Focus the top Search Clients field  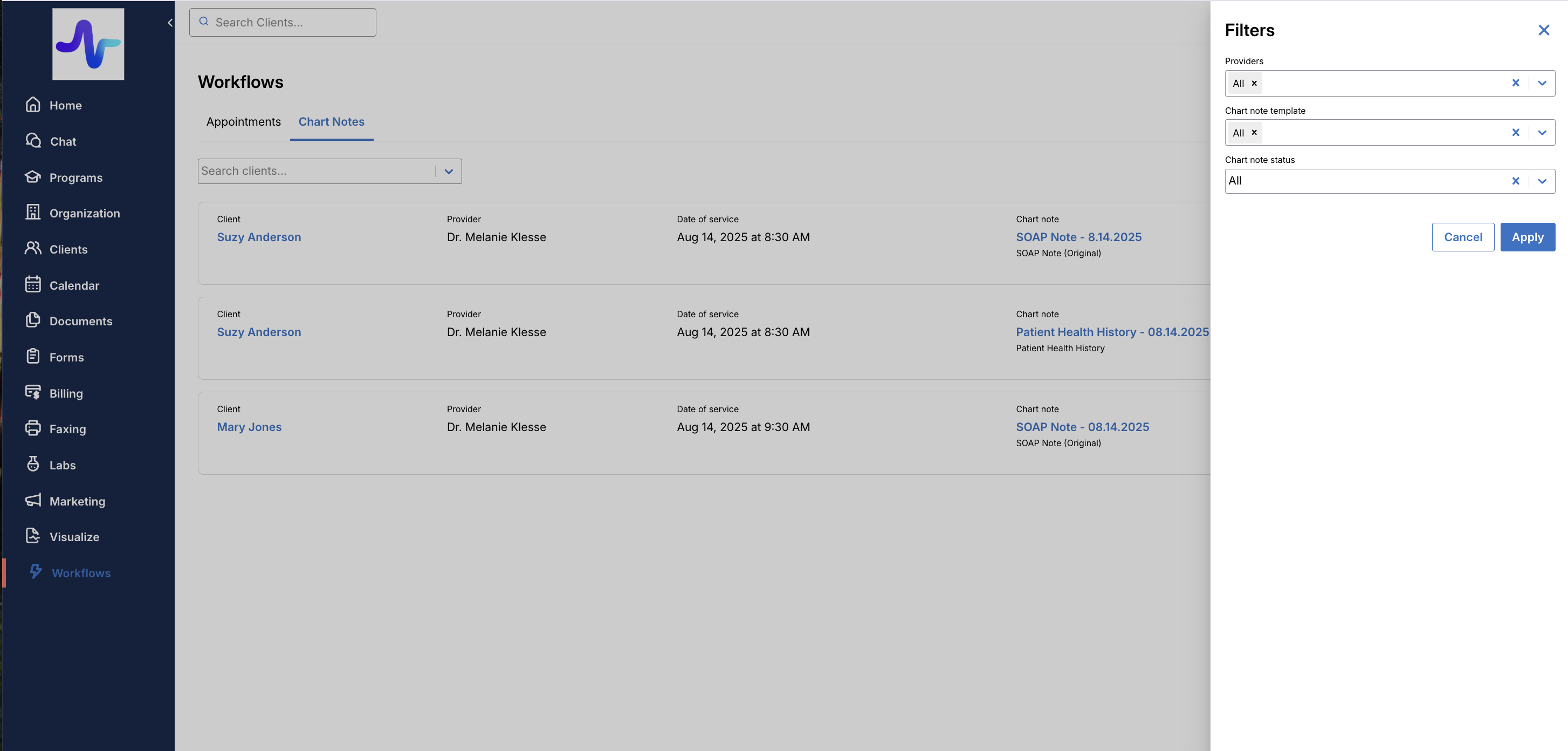(283, 23)
